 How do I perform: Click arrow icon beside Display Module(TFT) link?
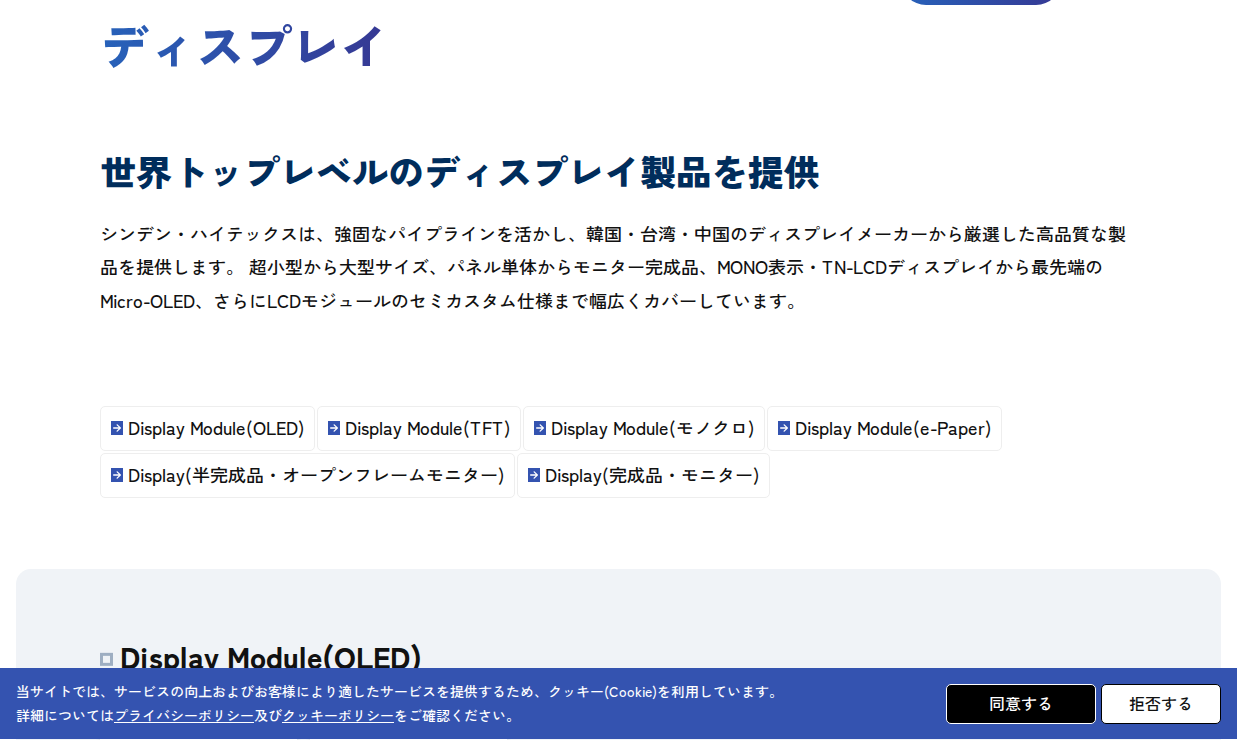pos(334,428)
